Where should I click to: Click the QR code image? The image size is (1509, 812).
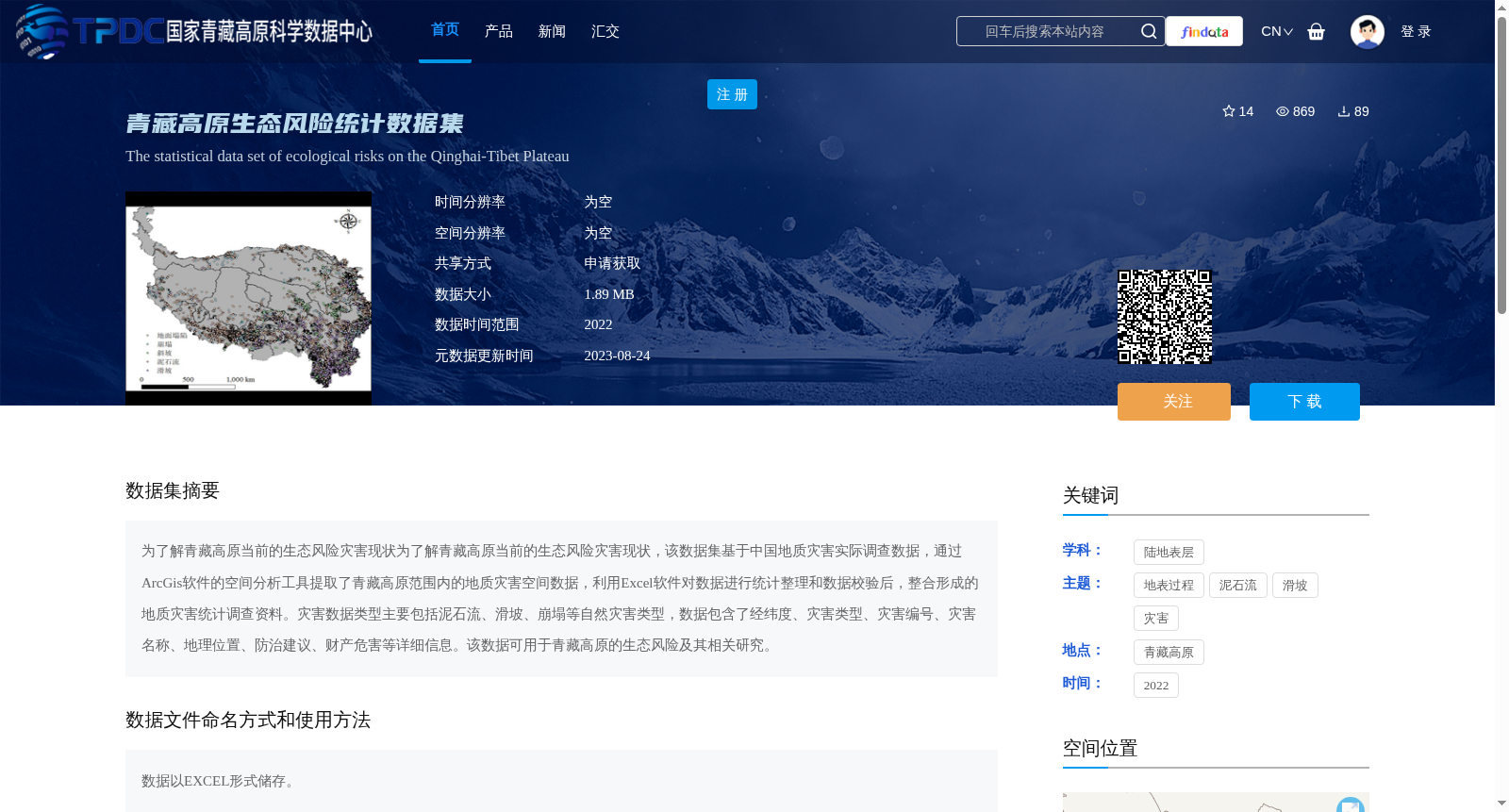click(x=1165, y=317)
